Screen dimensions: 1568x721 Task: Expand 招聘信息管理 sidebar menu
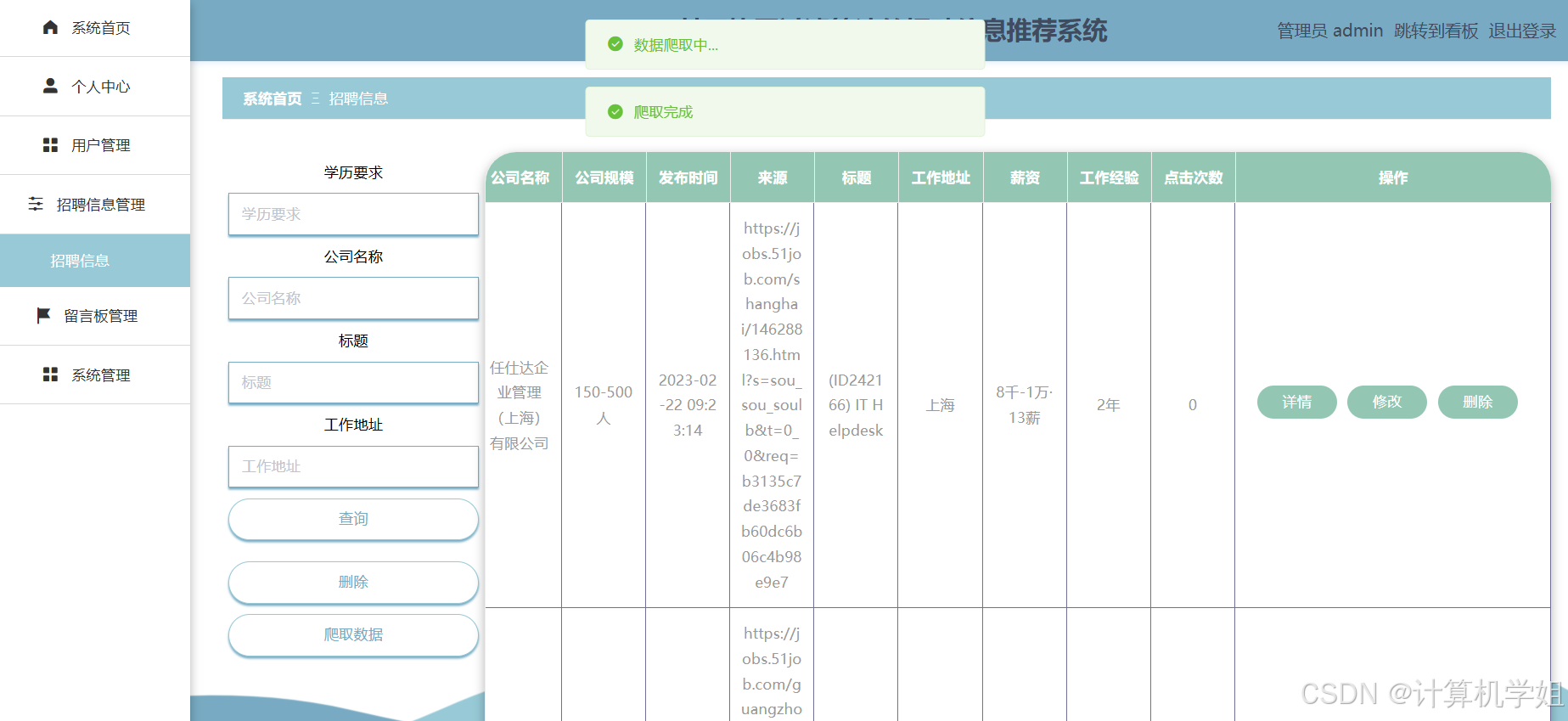[95, 205]
